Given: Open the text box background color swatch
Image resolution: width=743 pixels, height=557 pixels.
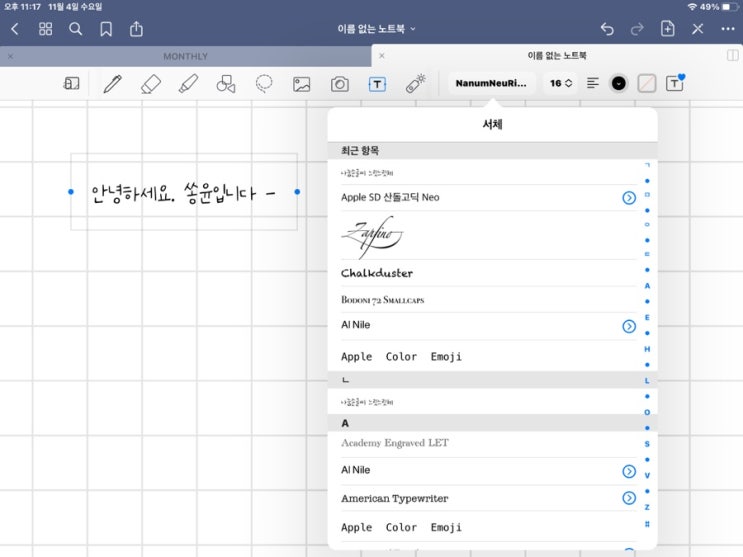Looking at the screenshot, I should [x=646, y=84].
